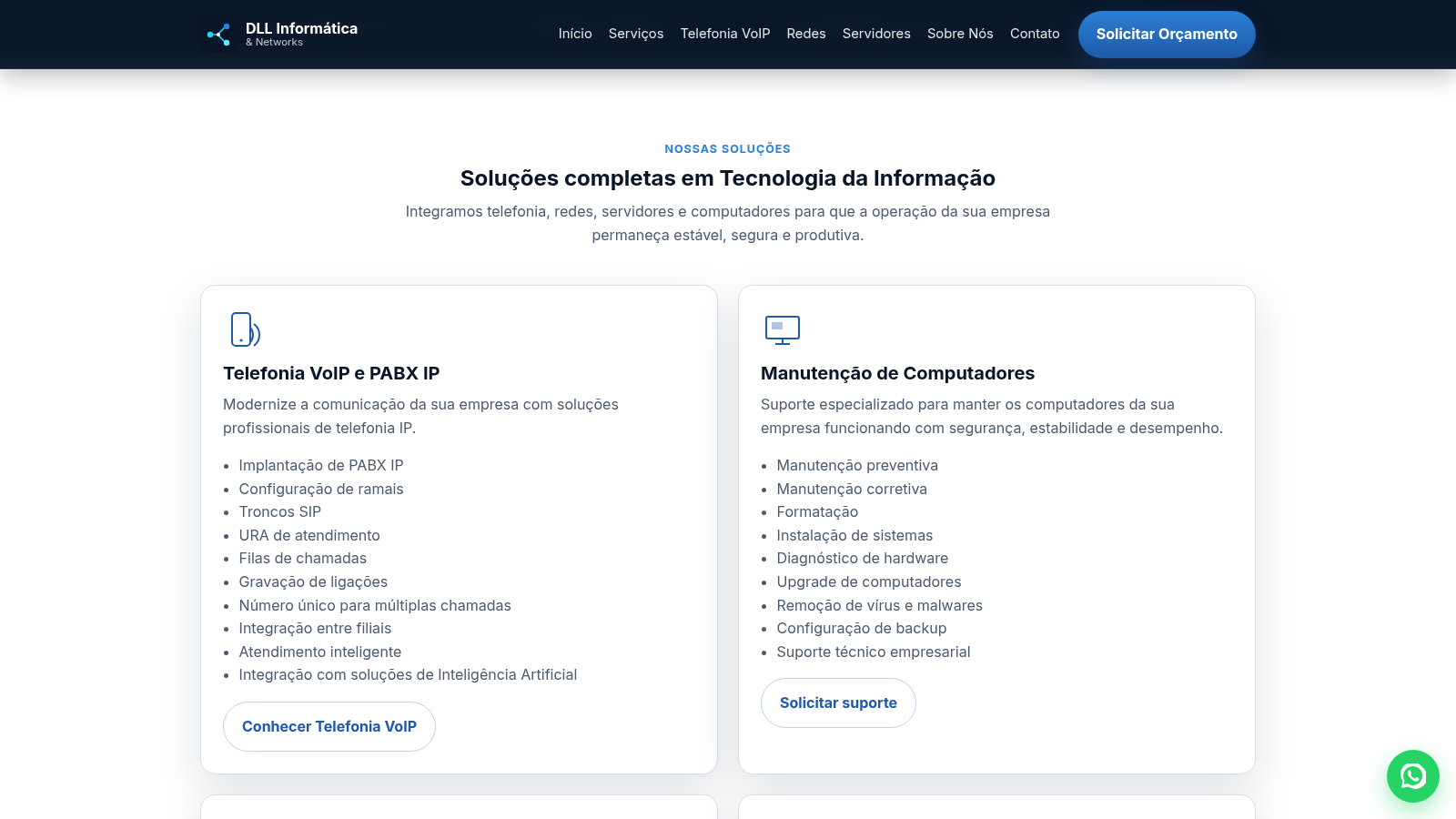Click the Configuração de ramais list item
The height and width of the screenshot is (819, 1456).
tap(321, 489)
